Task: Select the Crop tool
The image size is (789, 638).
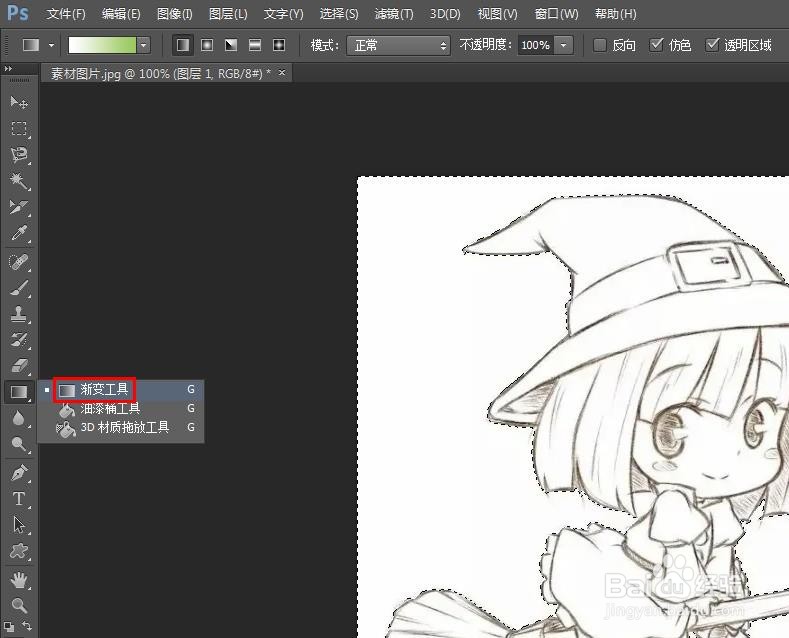Action: (19, 207)
